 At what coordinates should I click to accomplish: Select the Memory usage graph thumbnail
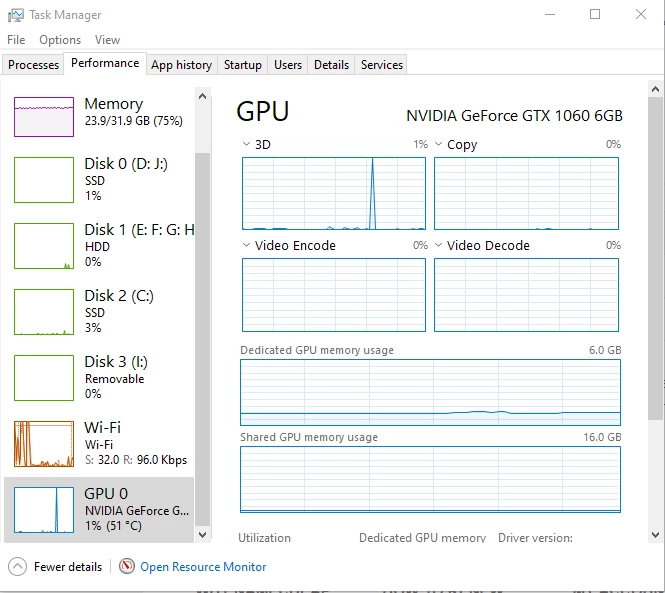click(44, 117)
